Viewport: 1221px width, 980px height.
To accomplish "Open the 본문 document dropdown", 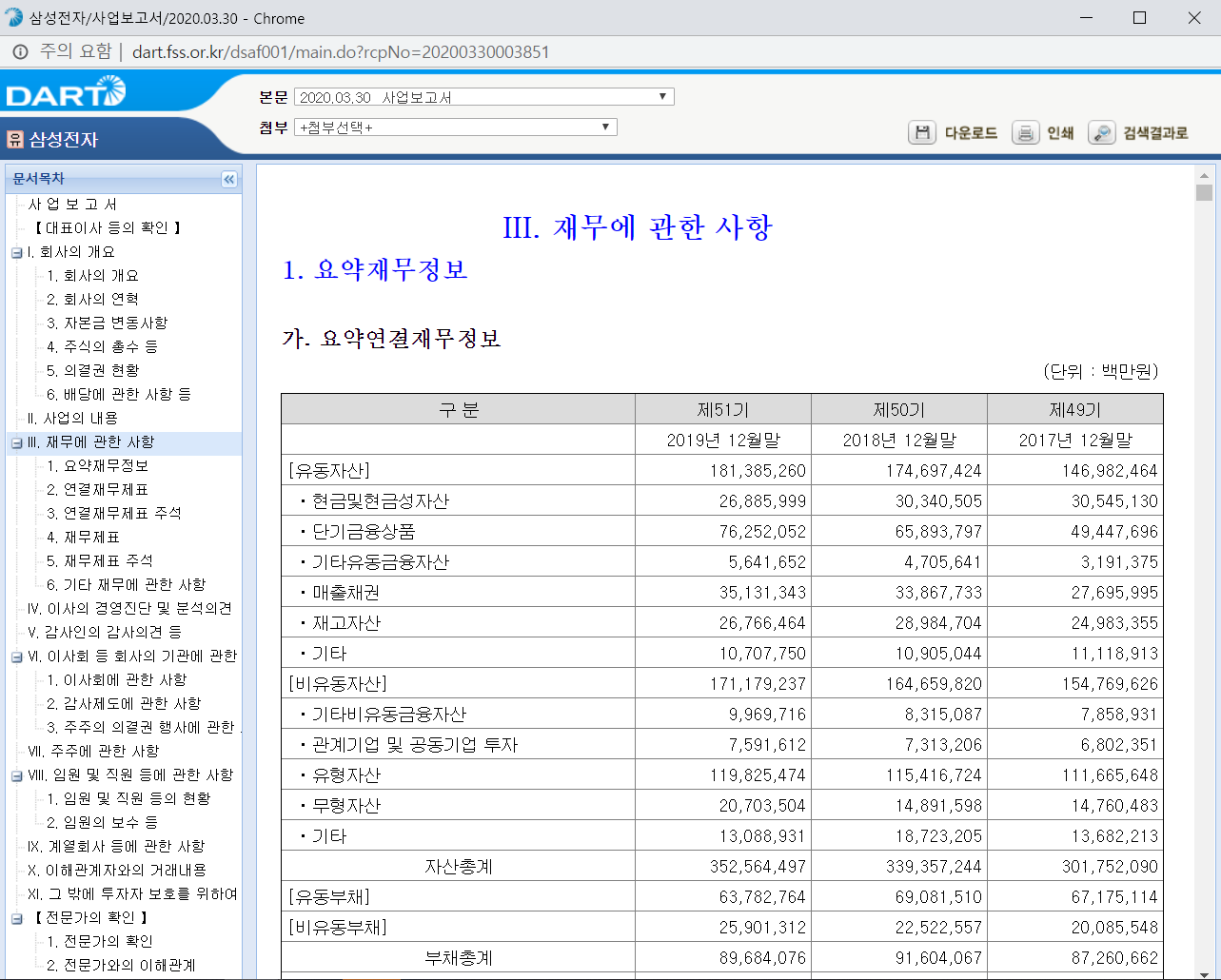I will (x=484, y=97).
